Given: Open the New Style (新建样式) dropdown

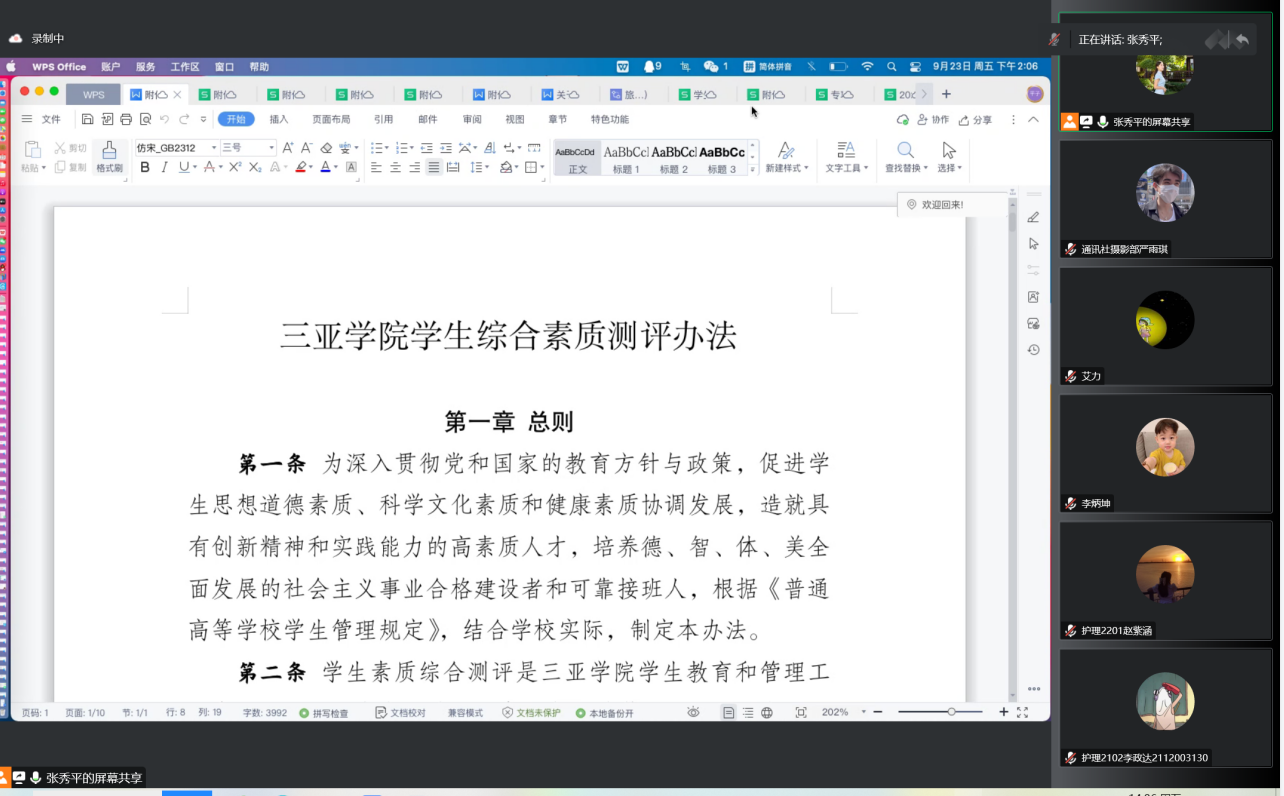Looking at the screenshot, I should coord(787,156).
